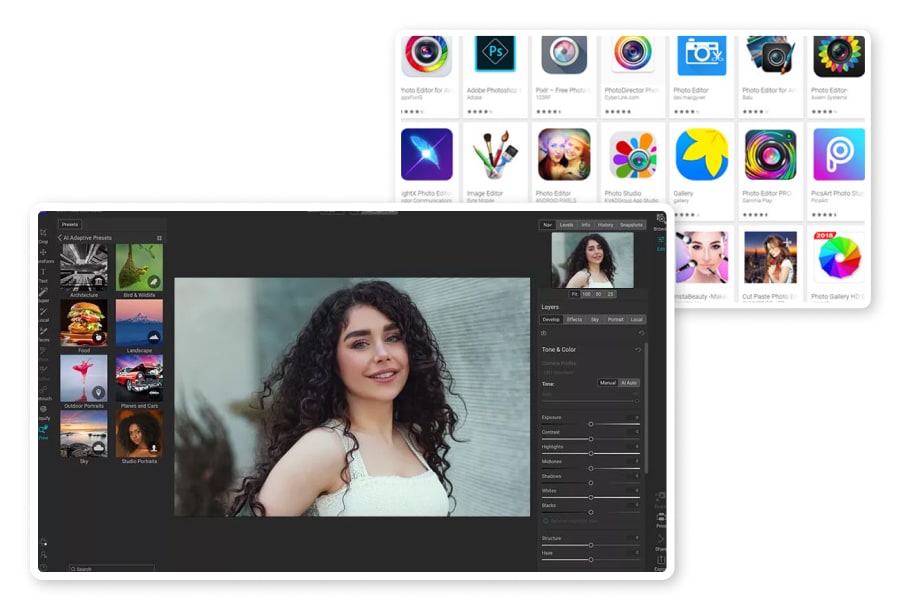Screen dimensions: 900x609
Task: Switch Tone to Manual mode
Action: tap(608, 383)
